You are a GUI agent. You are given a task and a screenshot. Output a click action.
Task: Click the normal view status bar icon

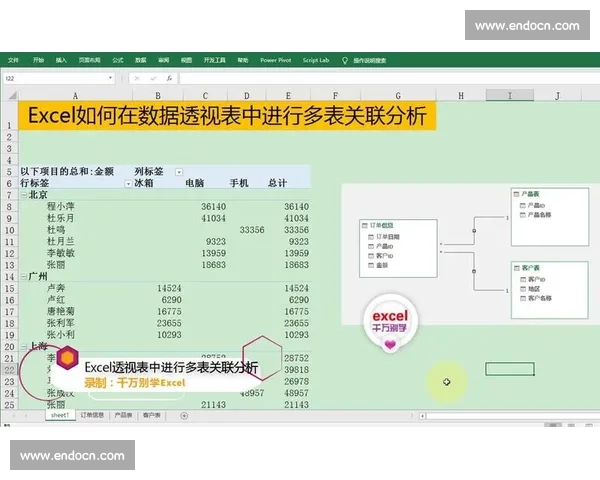pos(553,425)
